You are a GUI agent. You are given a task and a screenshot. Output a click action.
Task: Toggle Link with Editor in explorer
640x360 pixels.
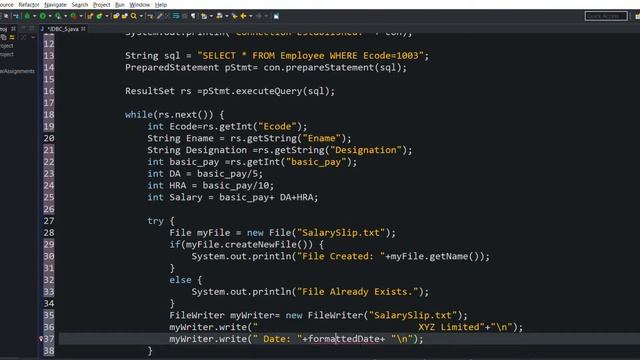(x=12, y=38)
